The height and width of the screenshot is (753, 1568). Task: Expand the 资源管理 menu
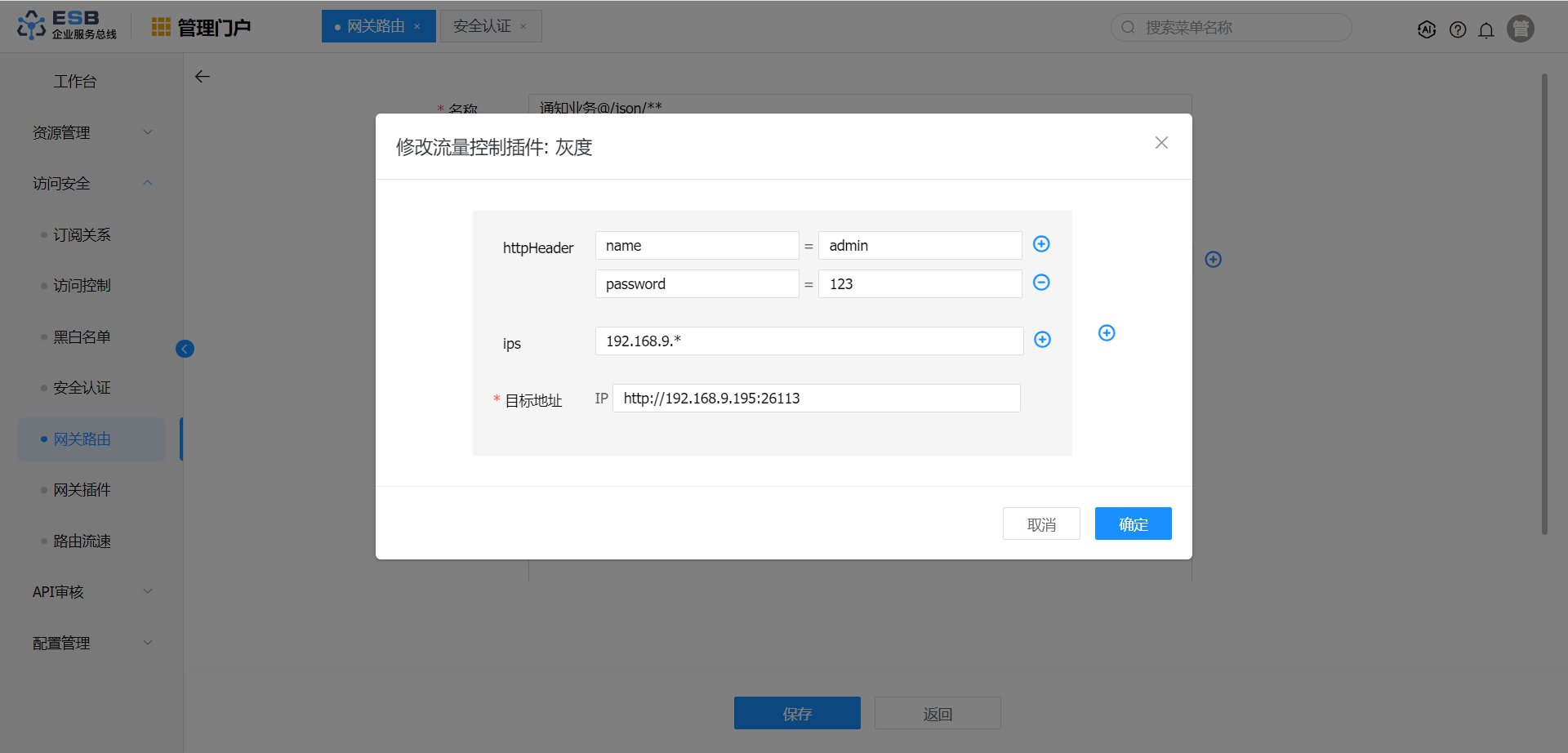pyautogui.click(x=91, y=132)
